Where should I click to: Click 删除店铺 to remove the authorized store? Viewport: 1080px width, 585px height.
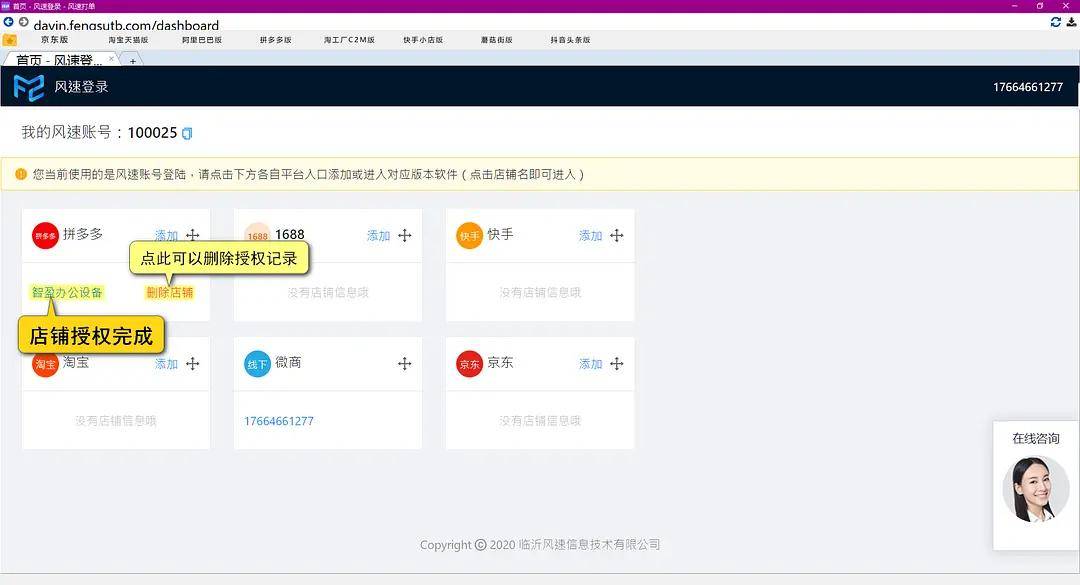pyautogui.click(x=170, y=293)
